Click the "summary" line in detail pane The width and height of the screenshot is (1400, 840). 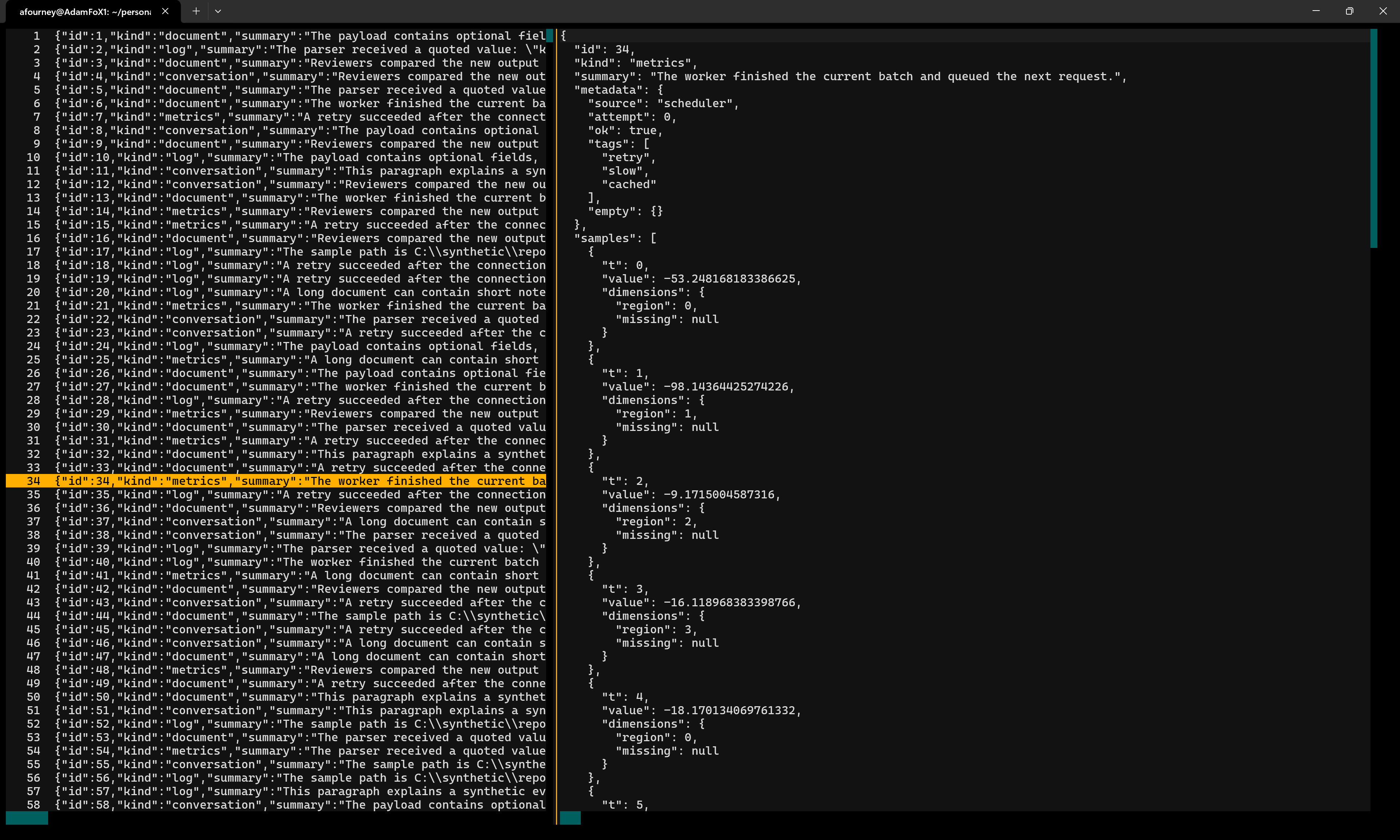pyautogui.click(x=850, y=77)
